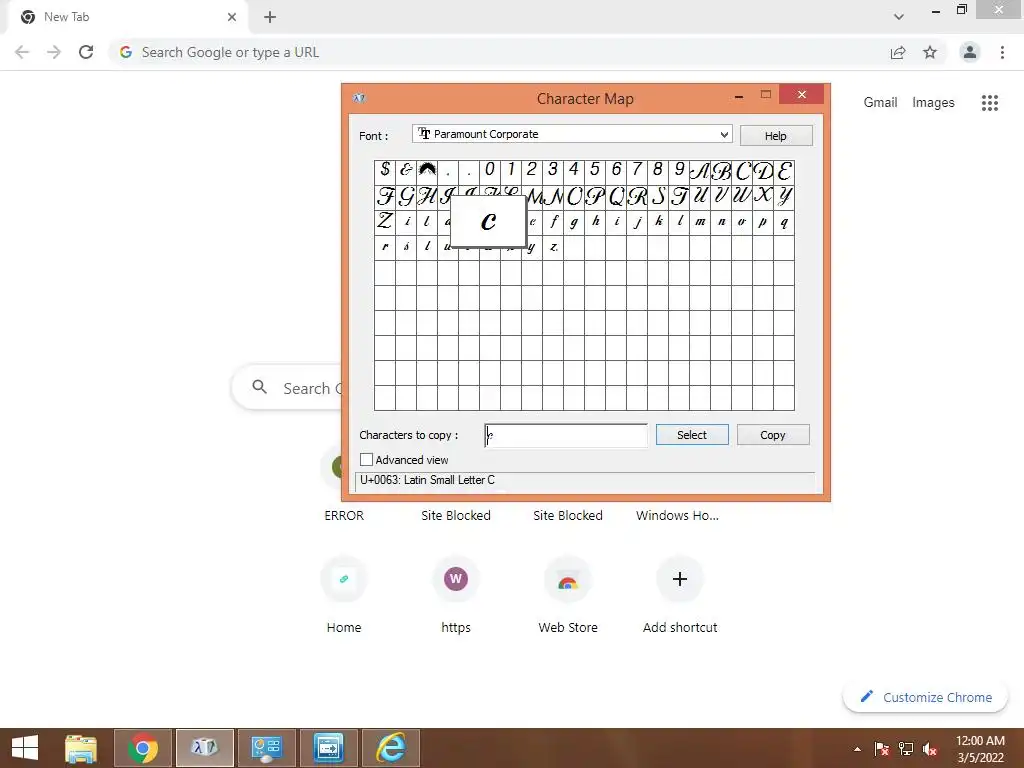This screenshot has height=768, width=1024.
Task: Open a new Chrome tab with plus button
Action: coord(270,17)
